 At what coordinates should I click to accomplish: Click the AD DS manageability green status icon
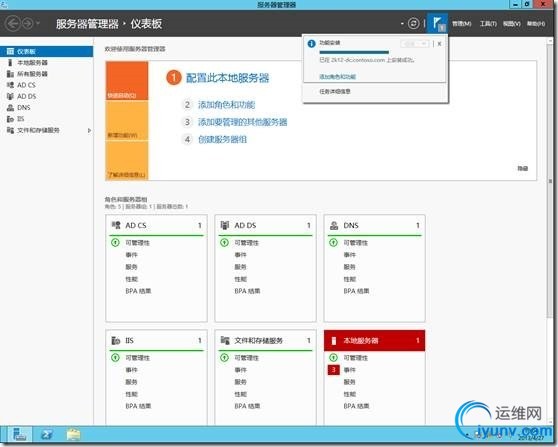(x=225, y=243)
